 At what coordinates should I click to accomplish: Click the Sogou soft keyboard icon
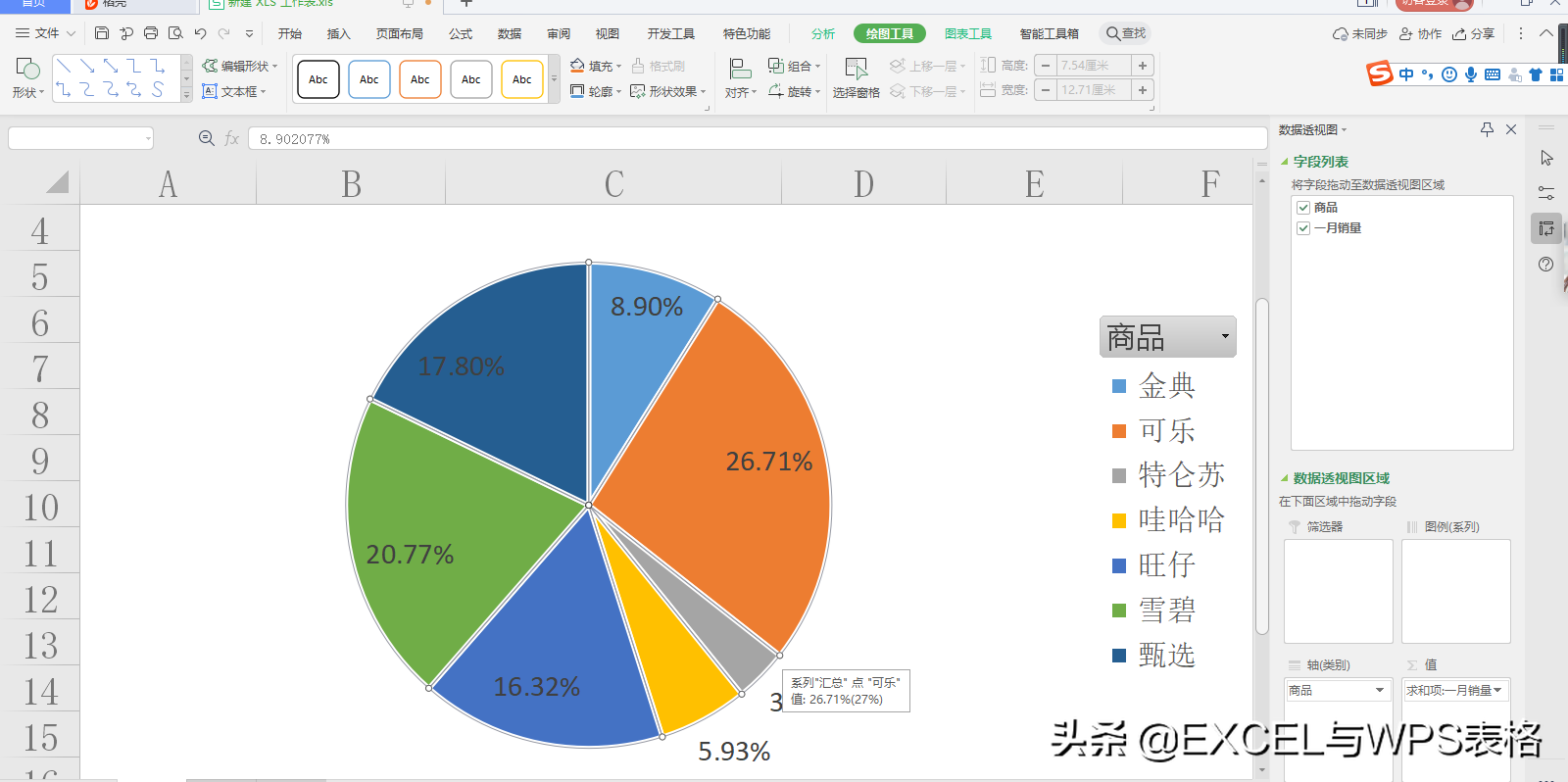1493,74
